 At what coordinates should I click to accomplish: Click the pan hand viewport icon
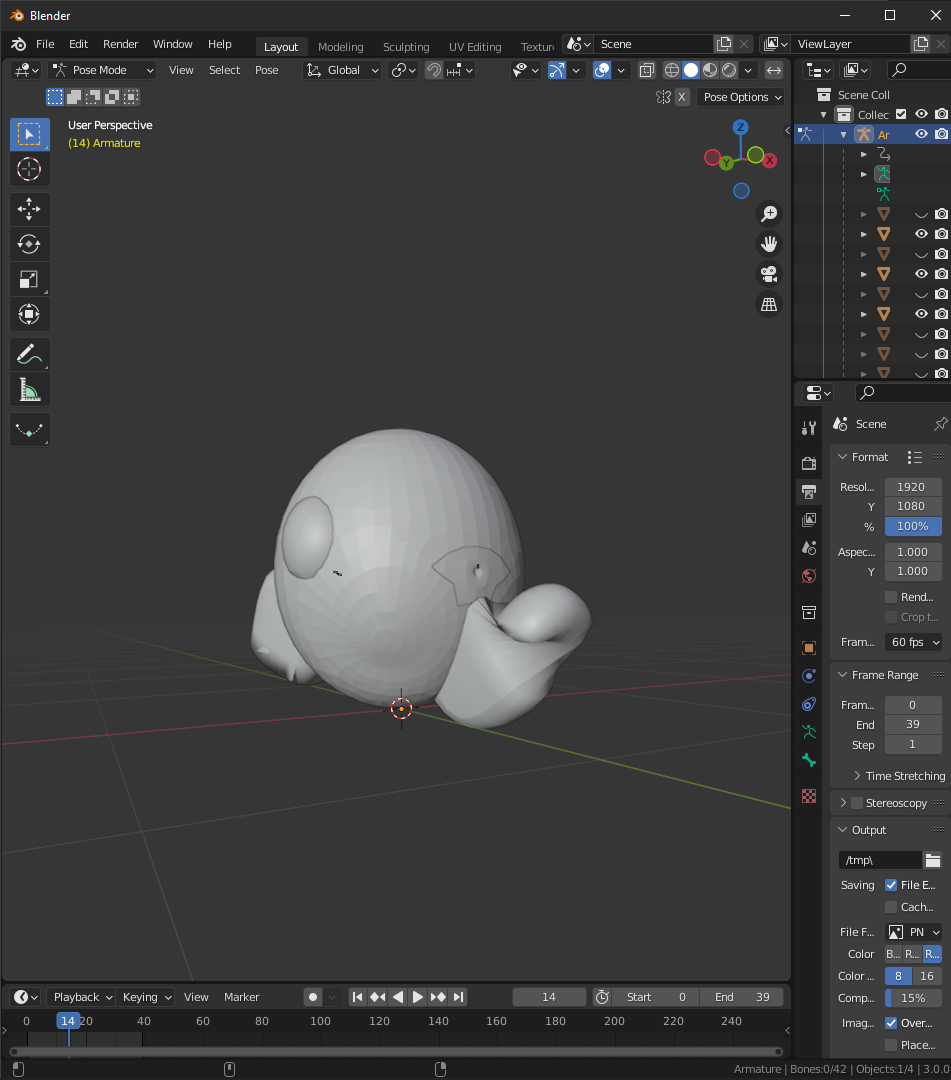click(769, 244)
